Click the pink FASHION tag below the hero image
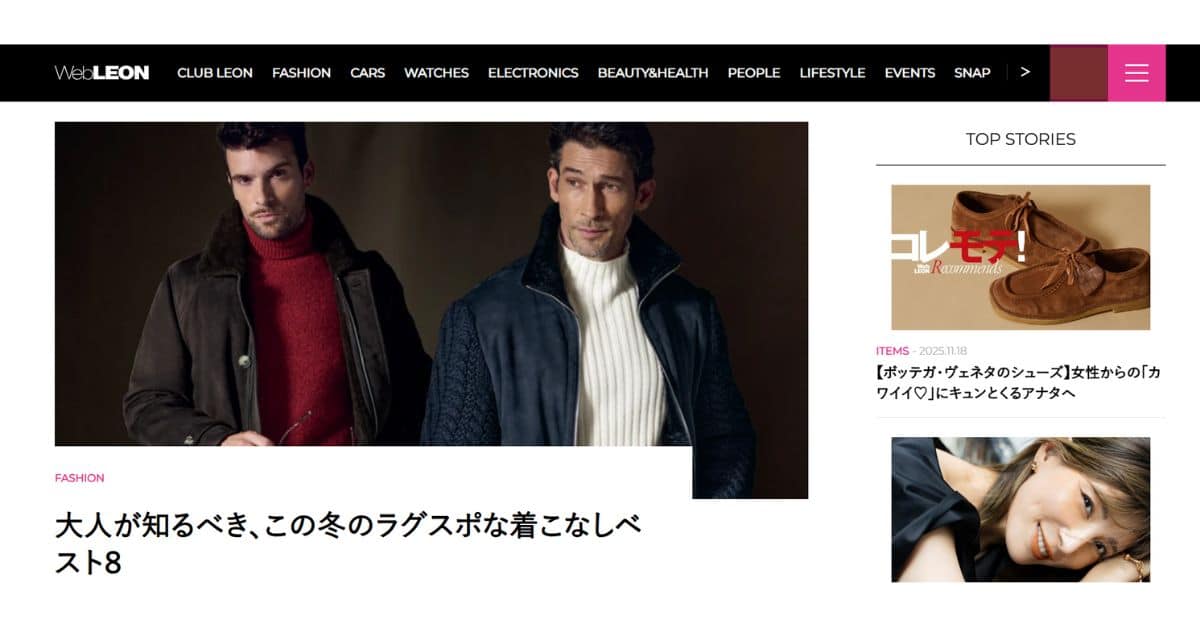The width and height of the screenshot is (1200, 630). pyautogui.click(x=80, y=478)
